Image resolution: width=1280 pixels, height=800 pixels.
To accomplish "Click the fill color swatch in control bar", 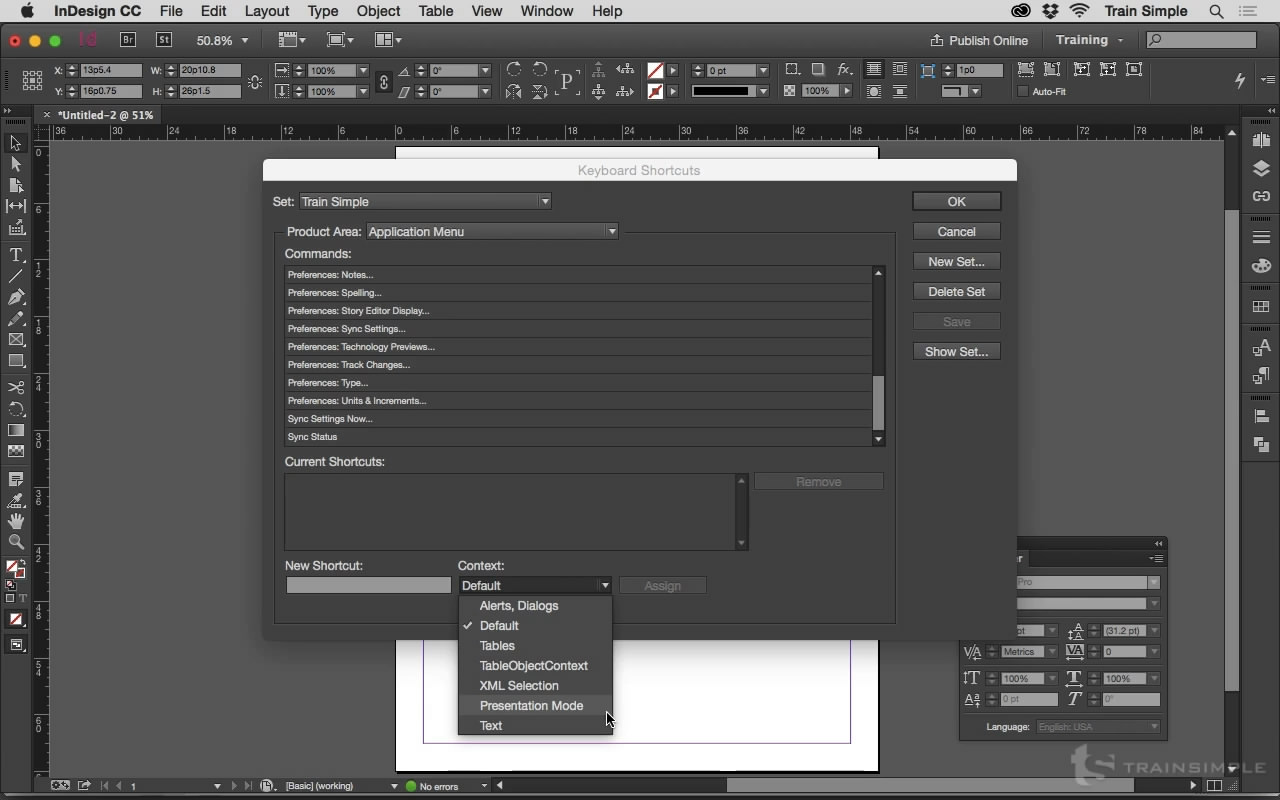I will pos(655,70).
